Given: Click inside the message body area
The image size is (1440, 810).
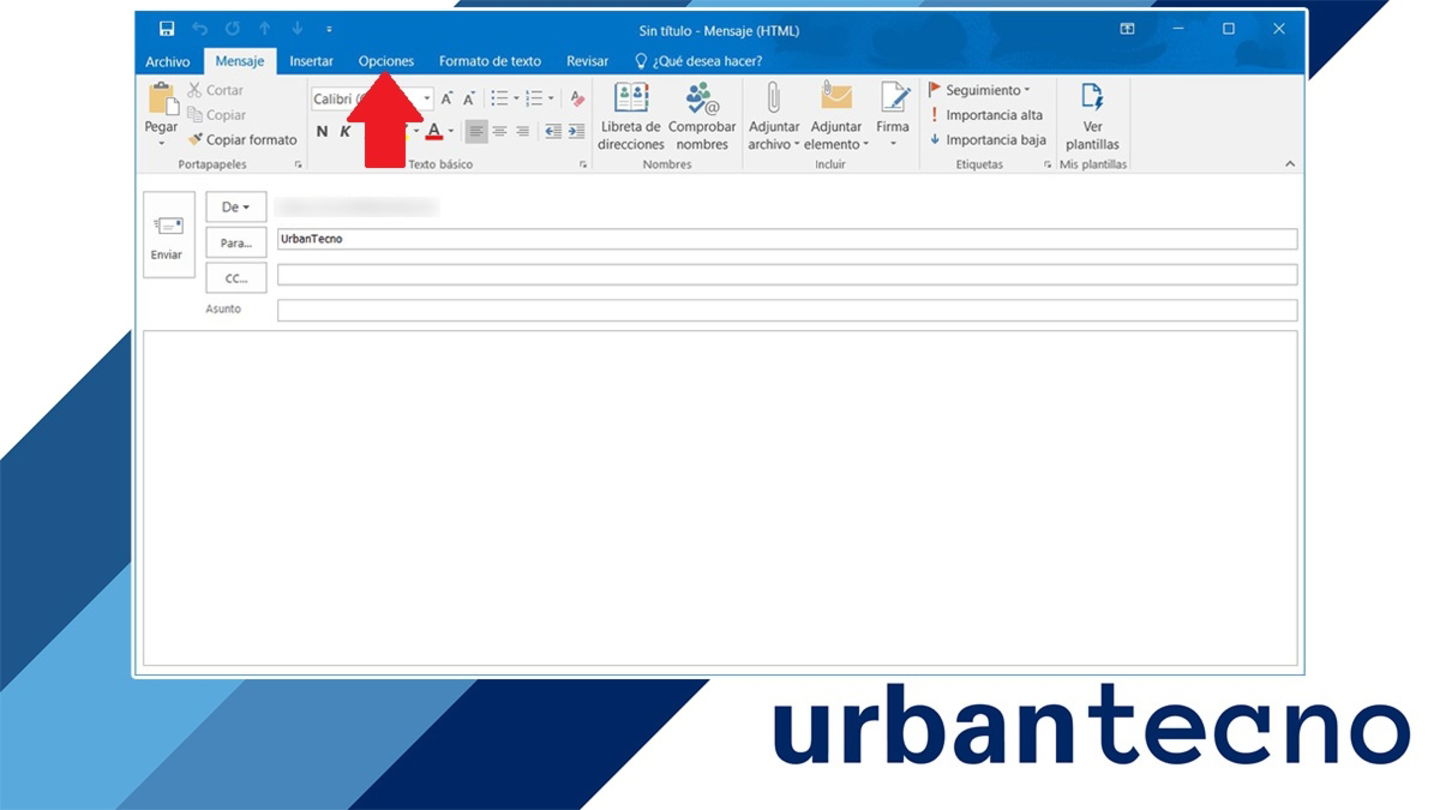Looking at the screenshot, I should click(x=720, y=498).
